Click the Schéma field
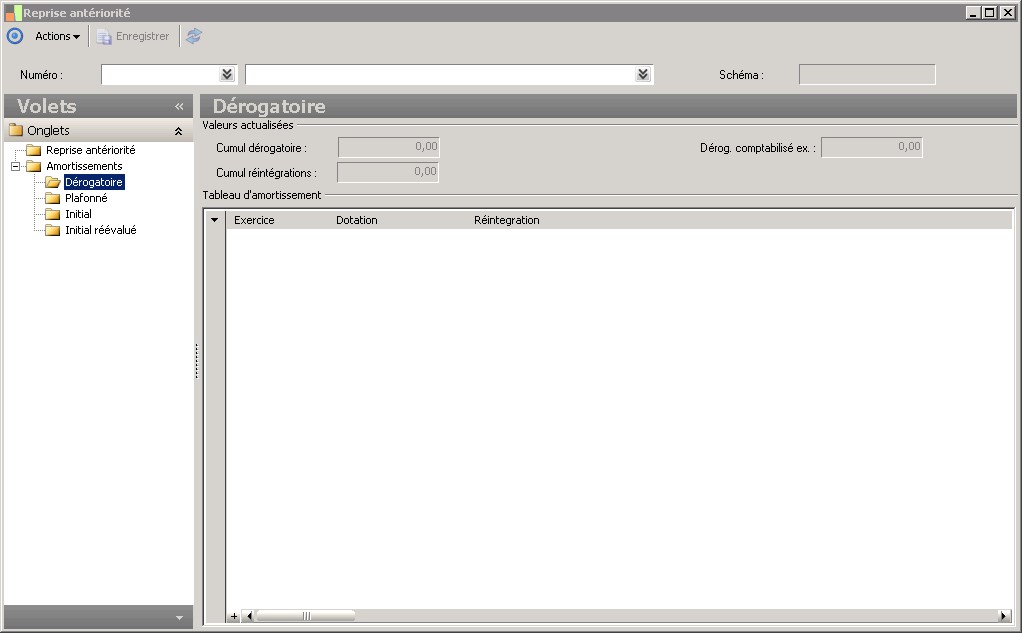Screen dimensions: 1022x633 point(867,74)
